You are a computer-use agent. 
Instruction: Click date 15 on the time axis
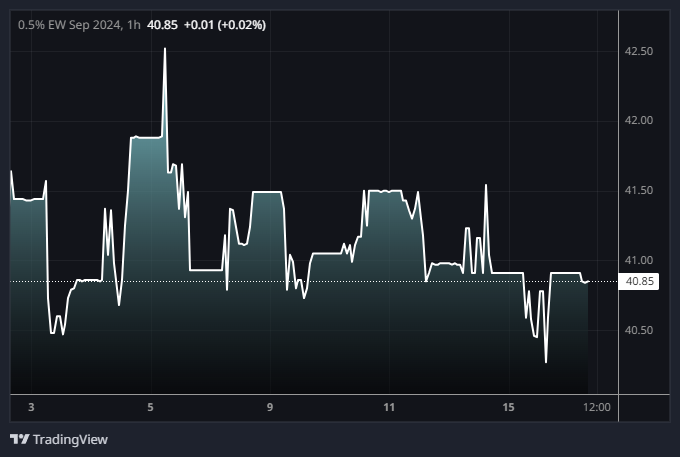pos(509,407)
